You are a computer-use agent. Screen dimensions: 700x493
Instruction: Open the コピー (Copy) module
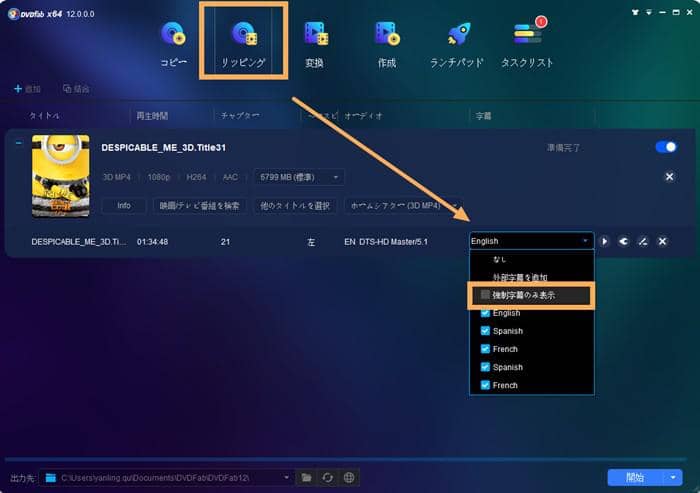coord(174,44)
